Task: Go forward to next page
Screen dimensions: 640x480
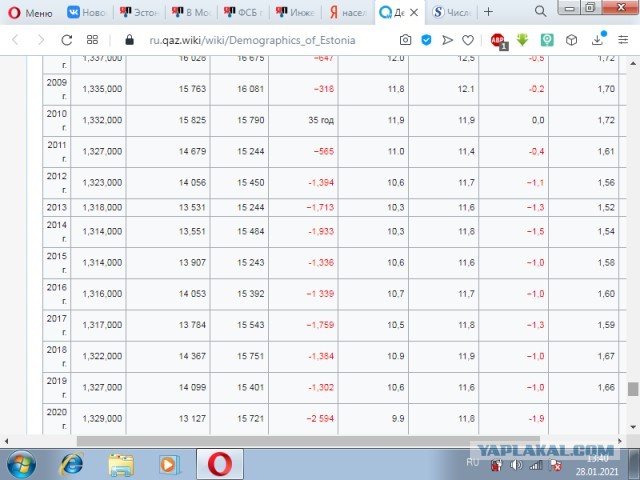Action: (41, 40)
